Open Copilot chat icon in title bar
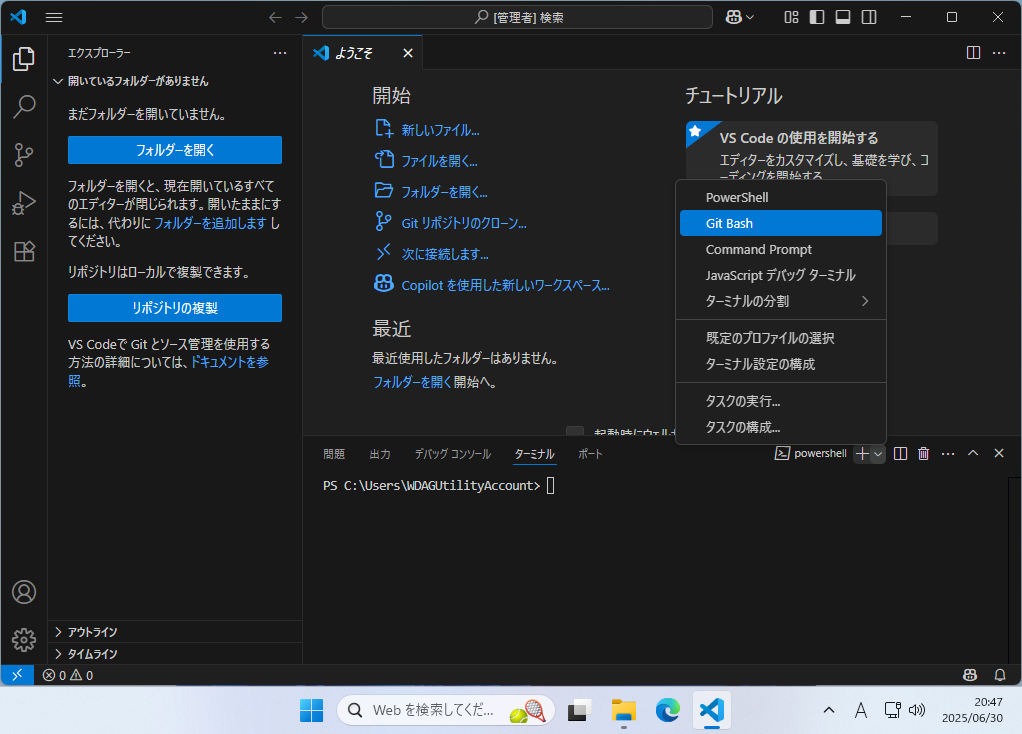This screenshot has width=1022, height=734. click(734, 18)
